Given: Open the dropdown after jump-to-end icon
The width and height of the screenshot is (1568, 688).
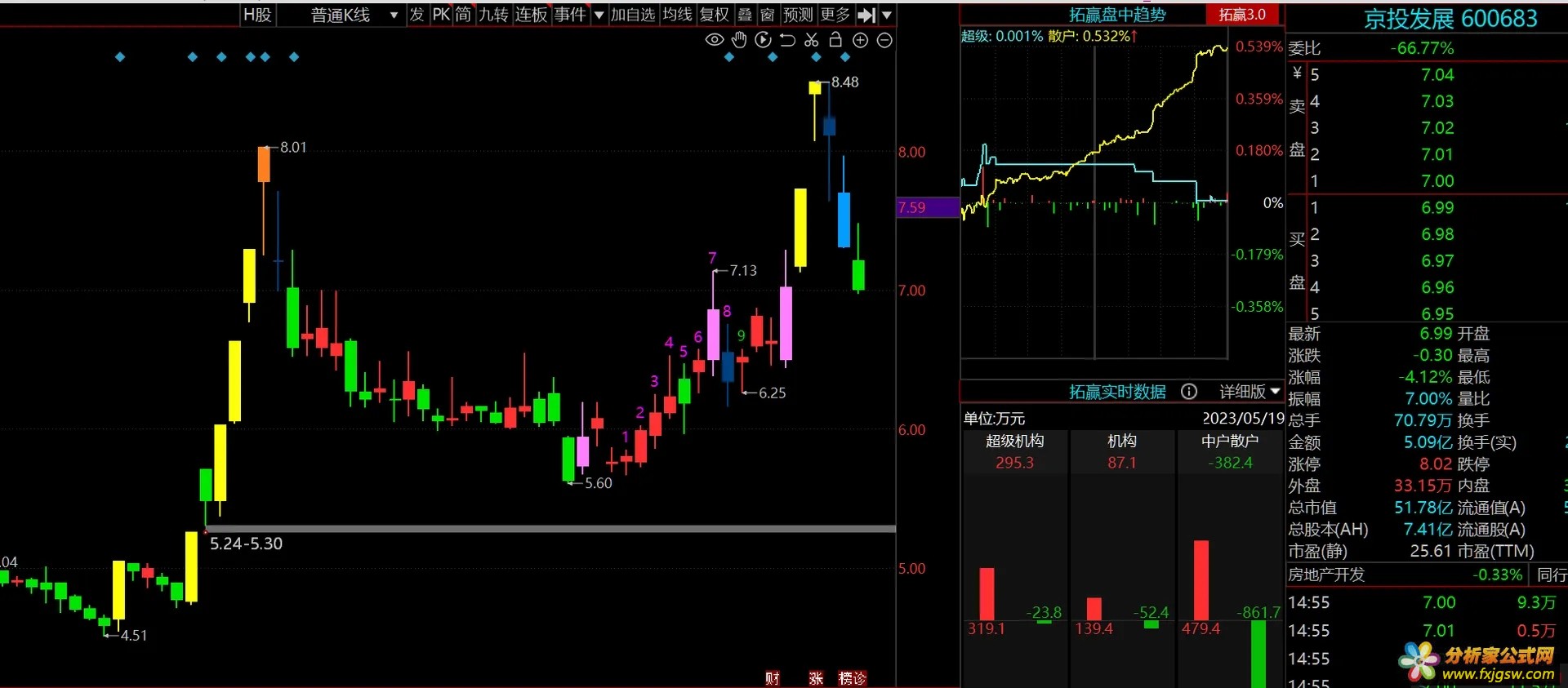Looking at the screenshot, I should [887, 15].
